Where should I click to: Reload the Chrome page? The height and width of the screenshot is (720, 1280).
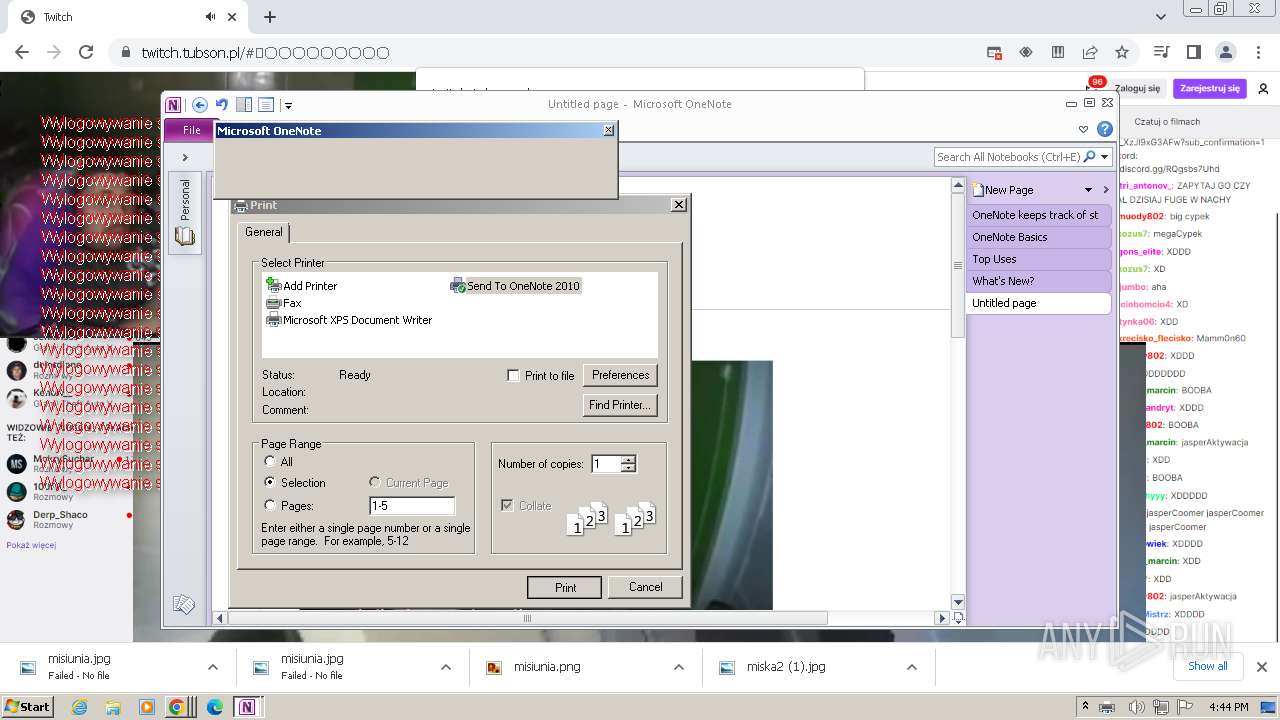[x=86, y=52]
